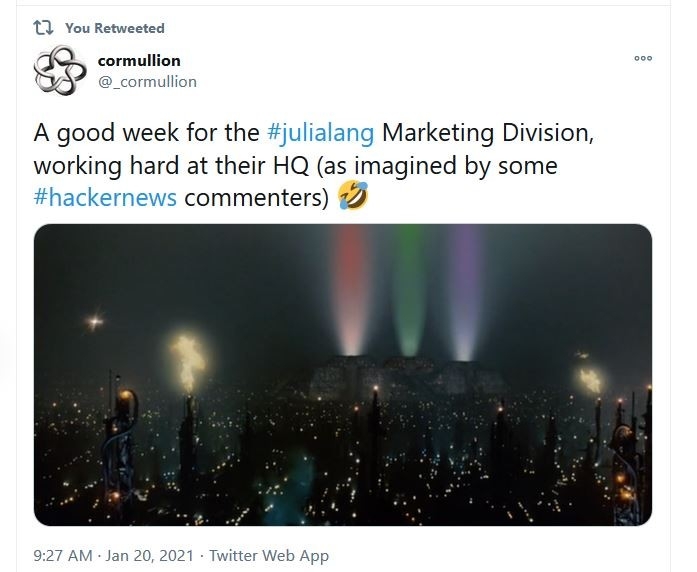The image size is (697, 572).
Task: Click the green light beam in image
Action: [x=409, y=289]
